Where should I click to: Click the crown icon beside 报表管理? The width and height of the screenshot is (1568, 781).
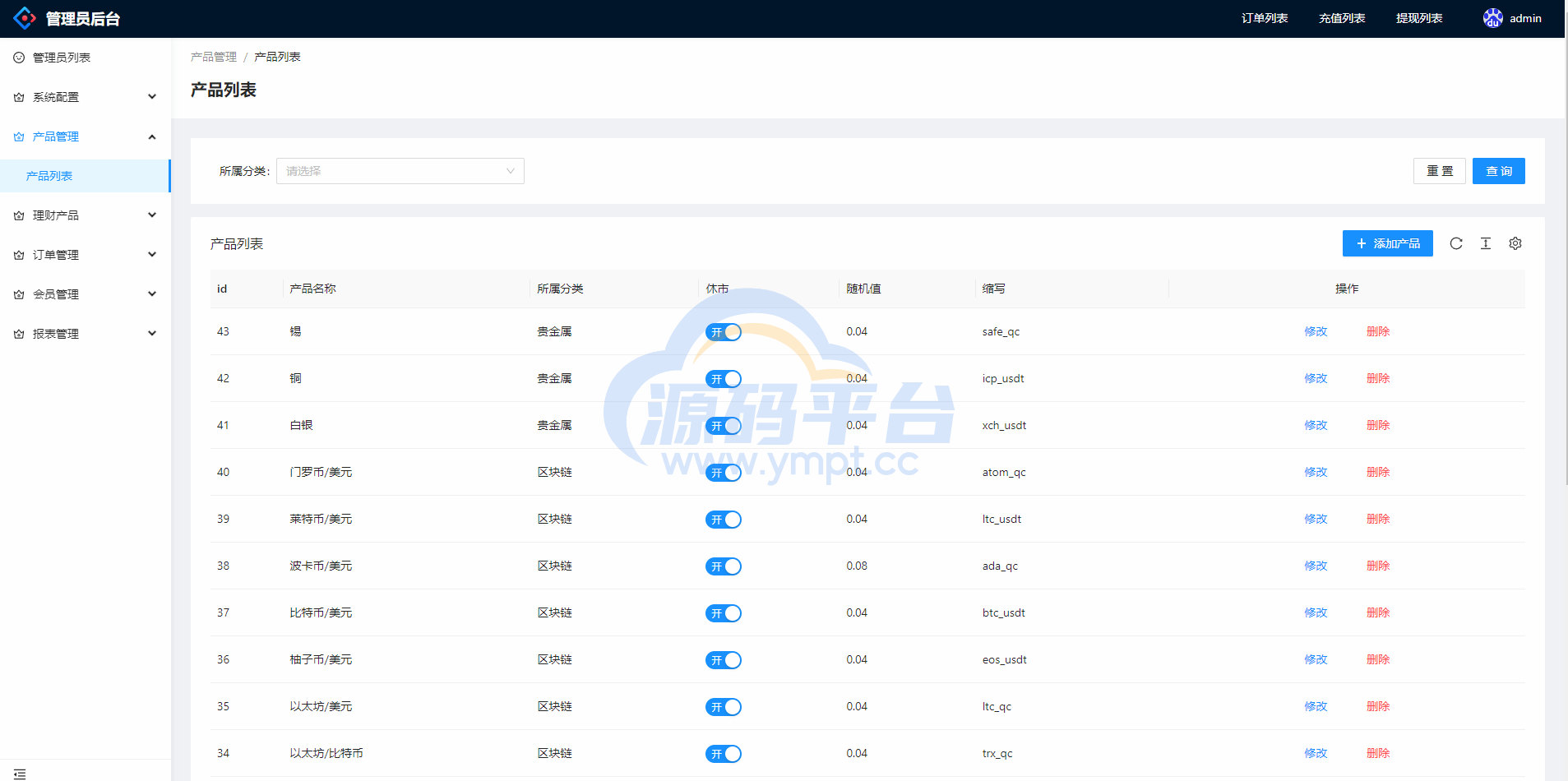pos(19,334)
